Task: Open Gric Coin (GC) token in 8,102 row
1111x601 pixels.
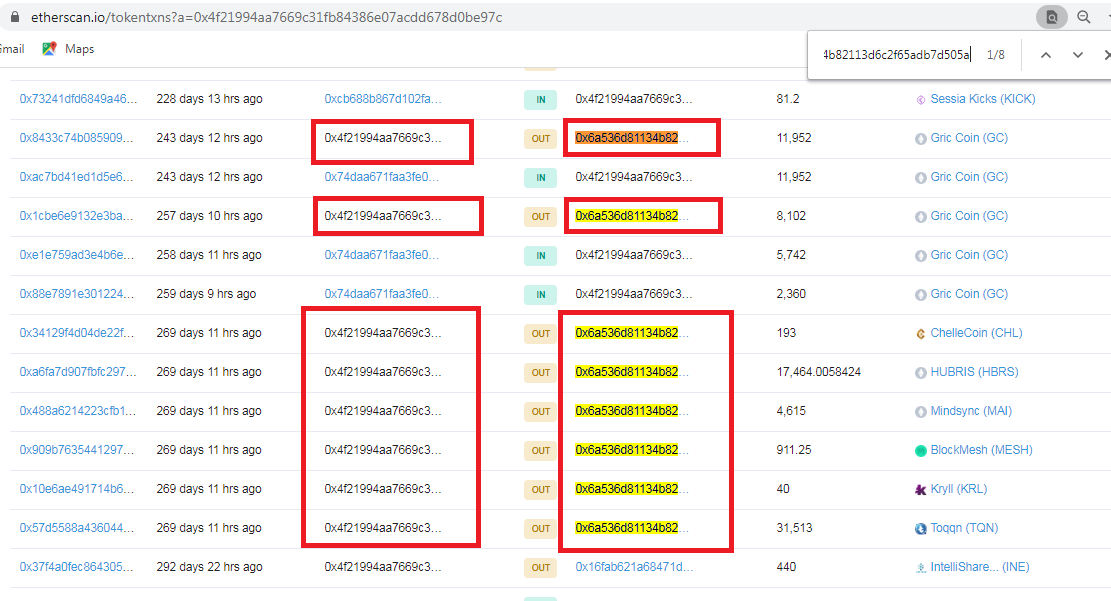Action: pos(969,215)
